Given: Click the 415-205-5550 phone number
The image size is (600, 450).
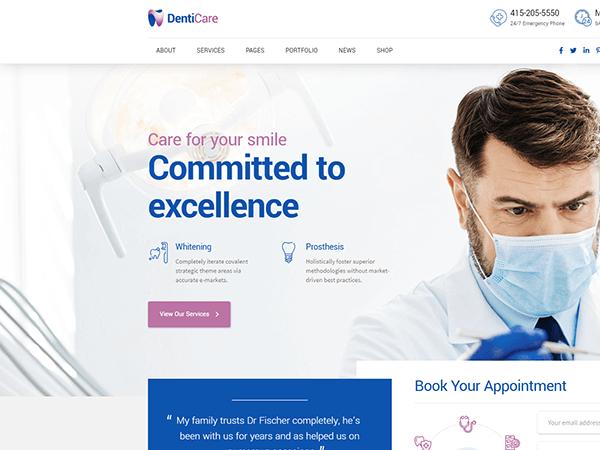Looking at the screenshot, I should pos(535,13).
